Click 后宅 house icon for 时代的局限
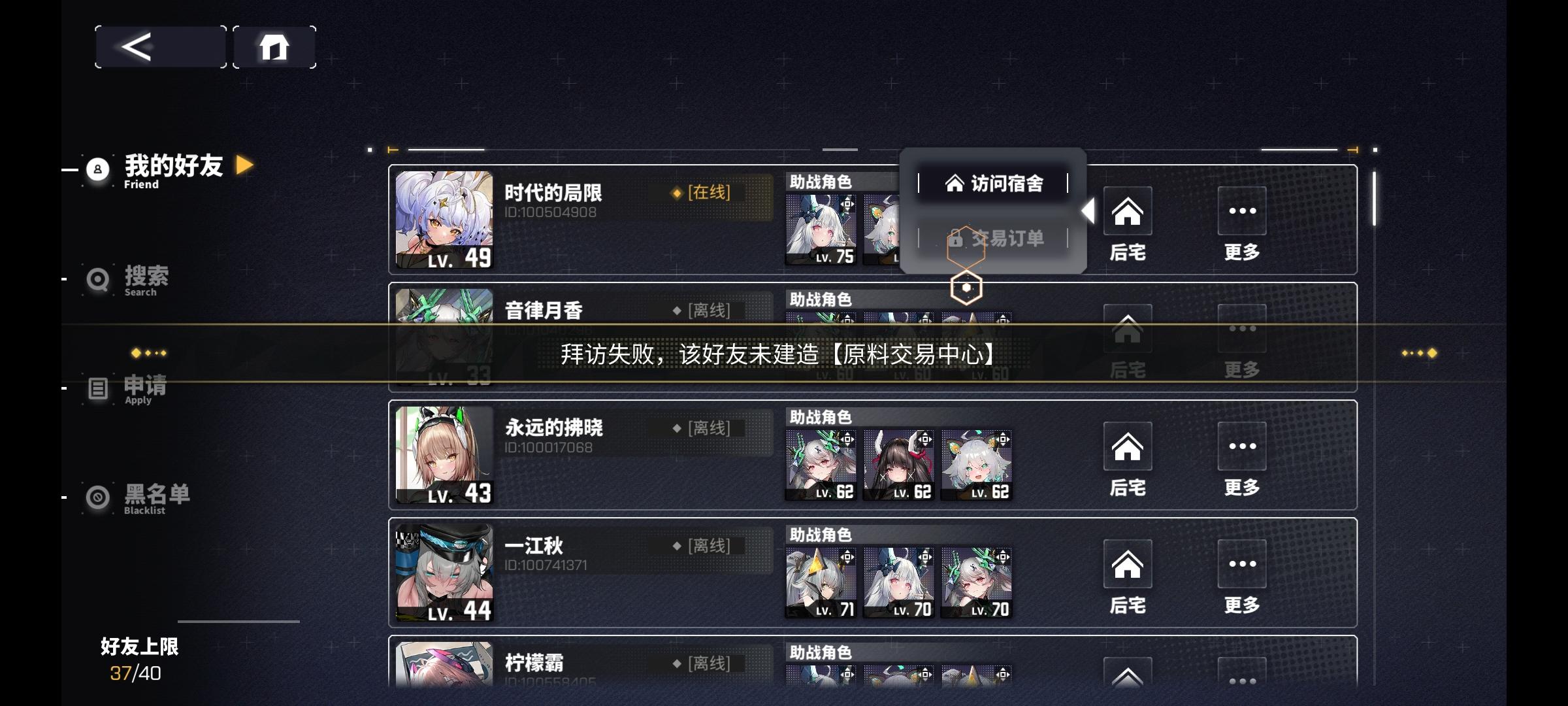1568x706 pixels. (1128, 211)
